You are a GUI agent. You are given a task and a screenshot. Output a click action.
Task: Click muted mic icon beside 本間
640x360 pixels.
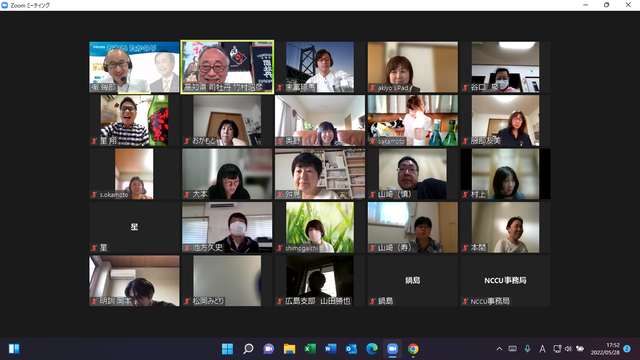[x=465, y=248]
